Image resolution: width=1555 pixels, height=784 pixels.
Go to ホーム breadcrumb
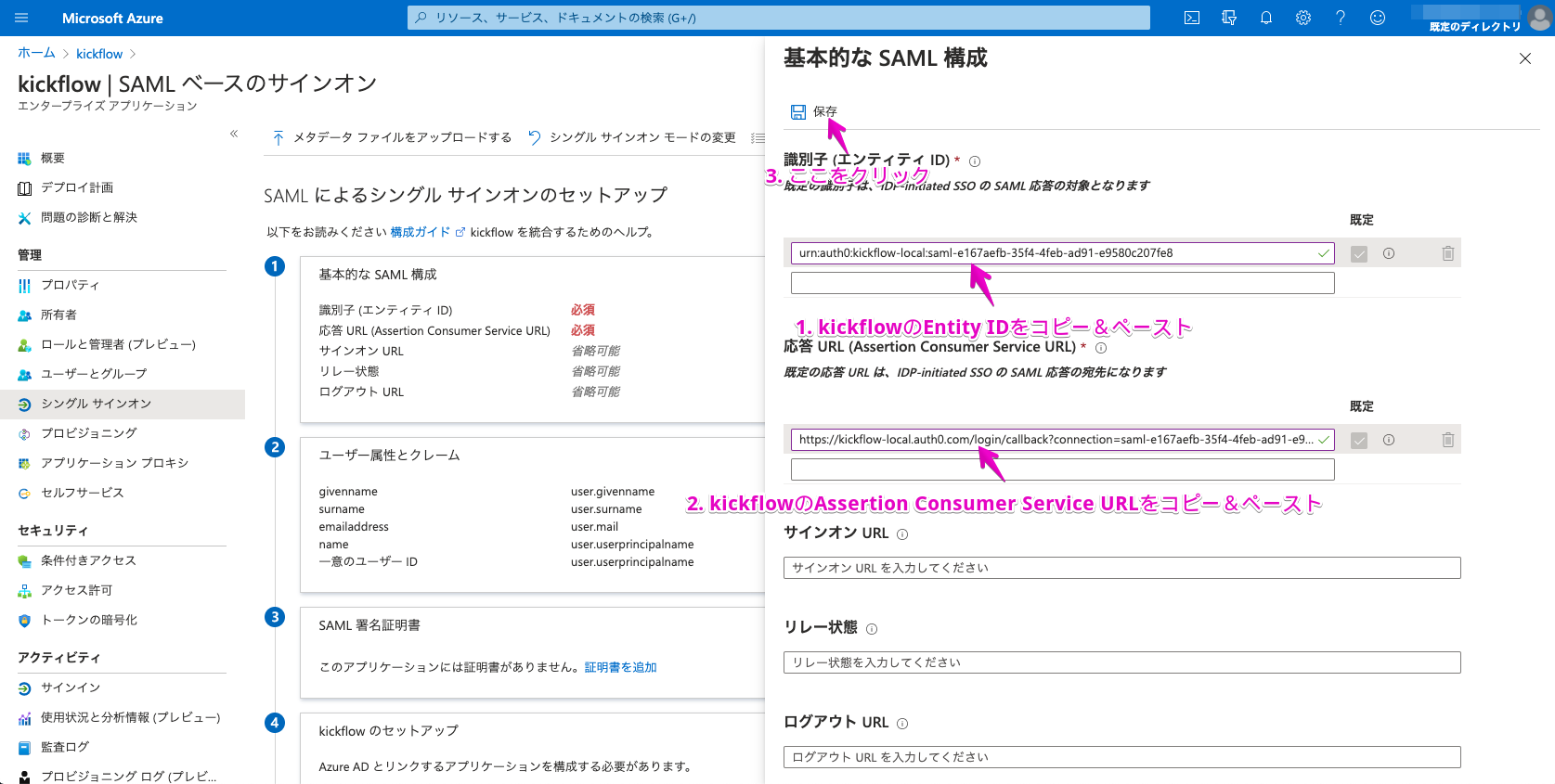tap(36, 53)
